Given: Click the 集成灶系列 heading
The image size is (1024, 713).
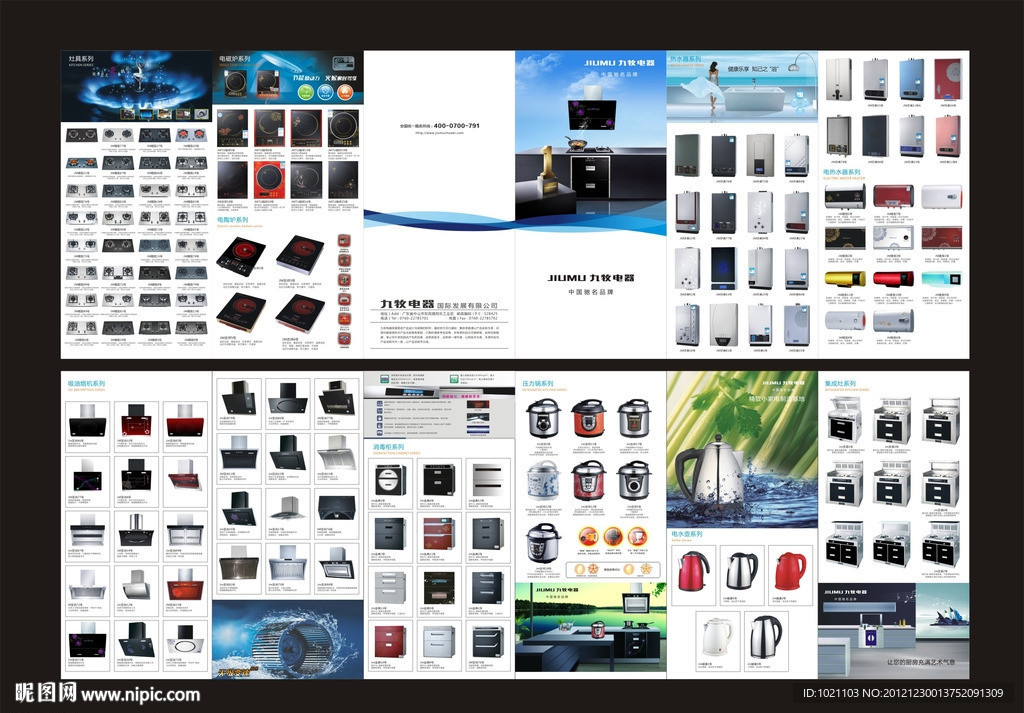Looking at the screenshot, I should pyautogui.click(x=842, y=383).
